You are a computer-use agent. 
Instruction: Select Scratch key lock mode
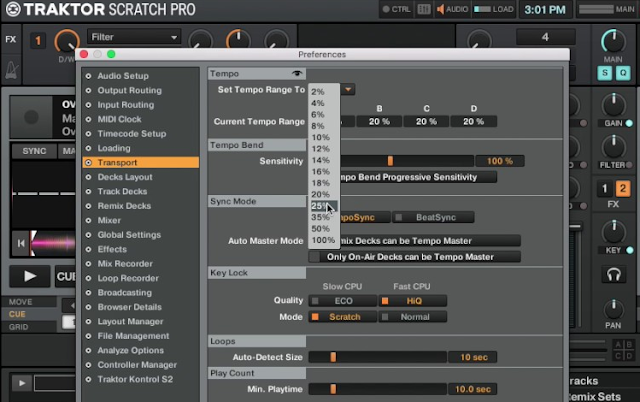pyautogui.click(x=342, y=317)
